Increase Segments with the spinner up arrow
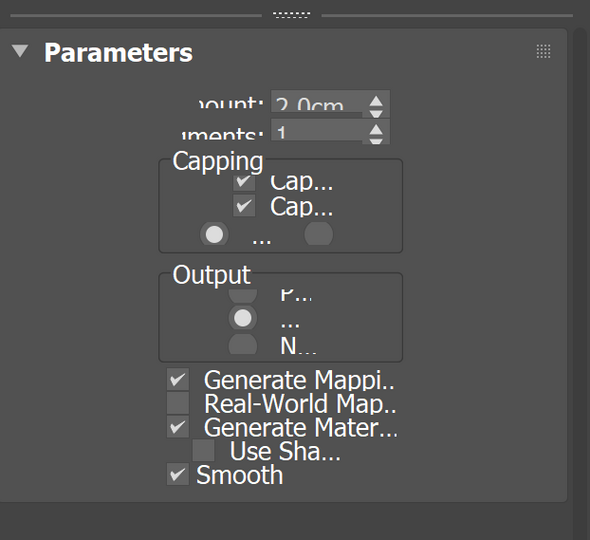 (376, 130)
